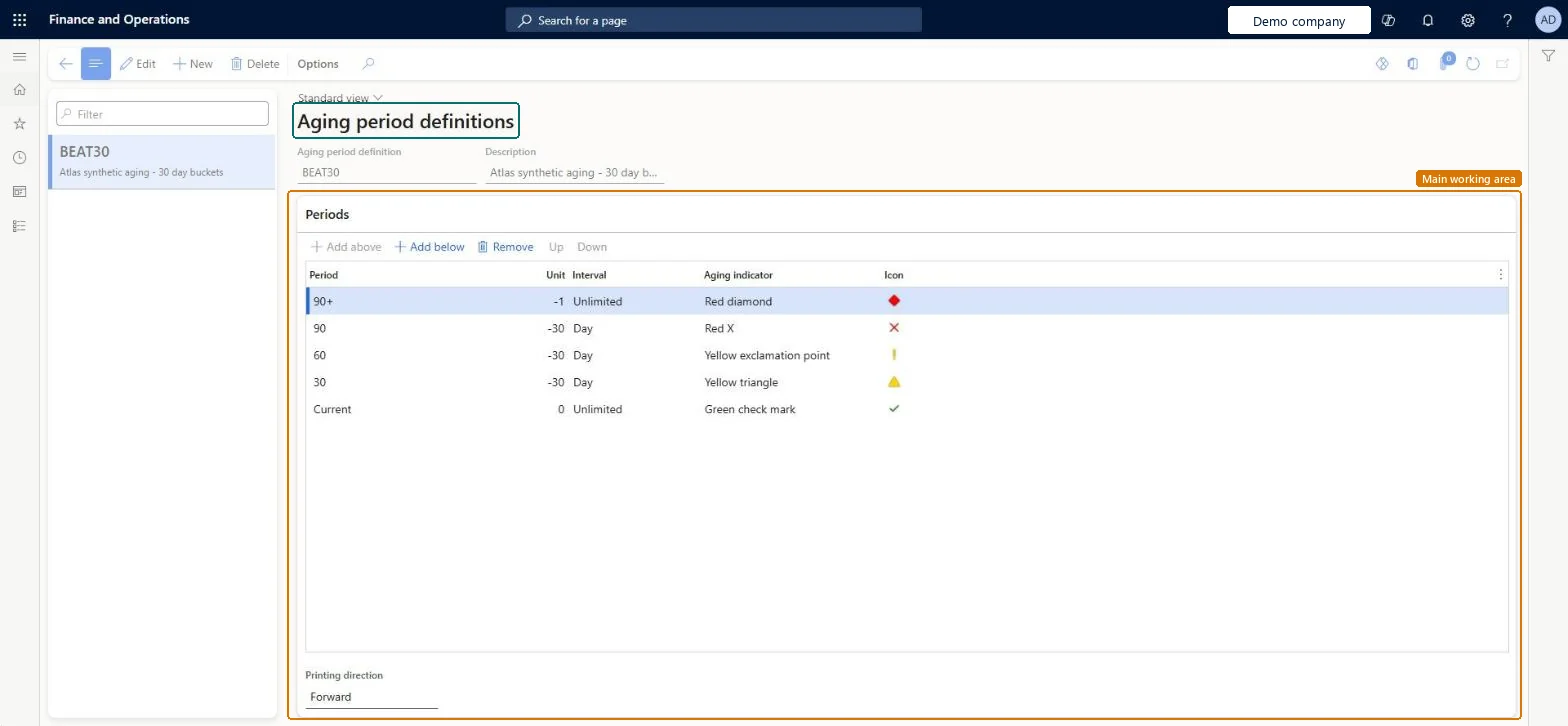Sort by the Period column header
The image size is (1568, 726).
click(323, 275)
